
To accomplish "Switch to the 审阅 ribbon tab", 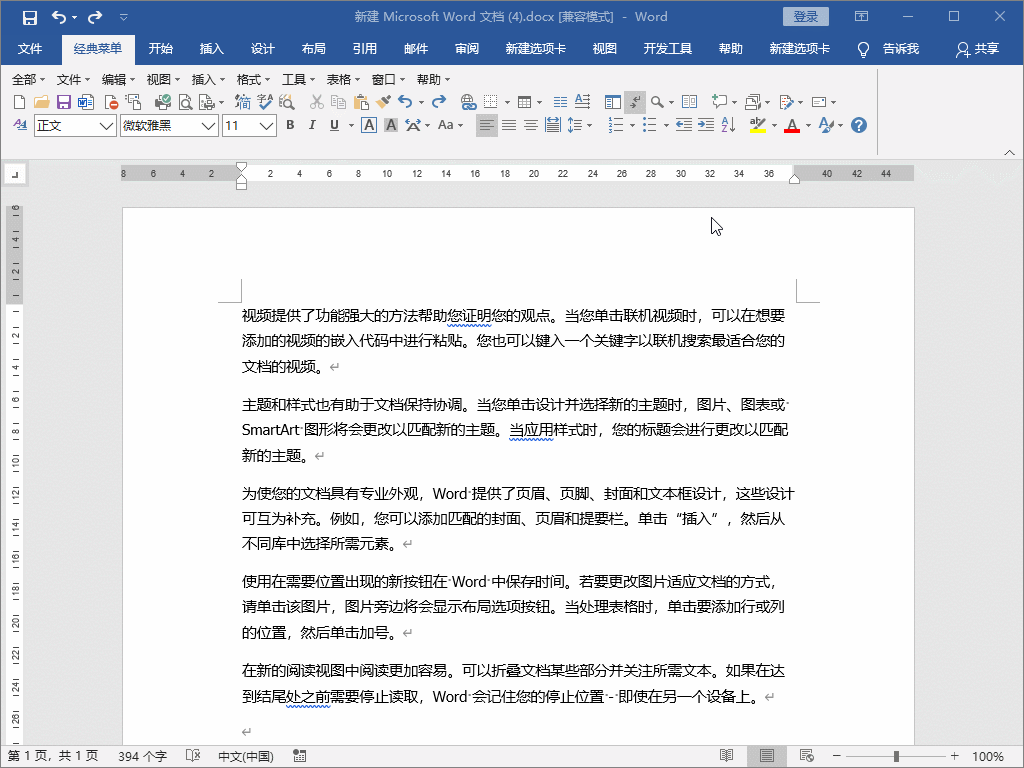I will click(x=467, y=49).
